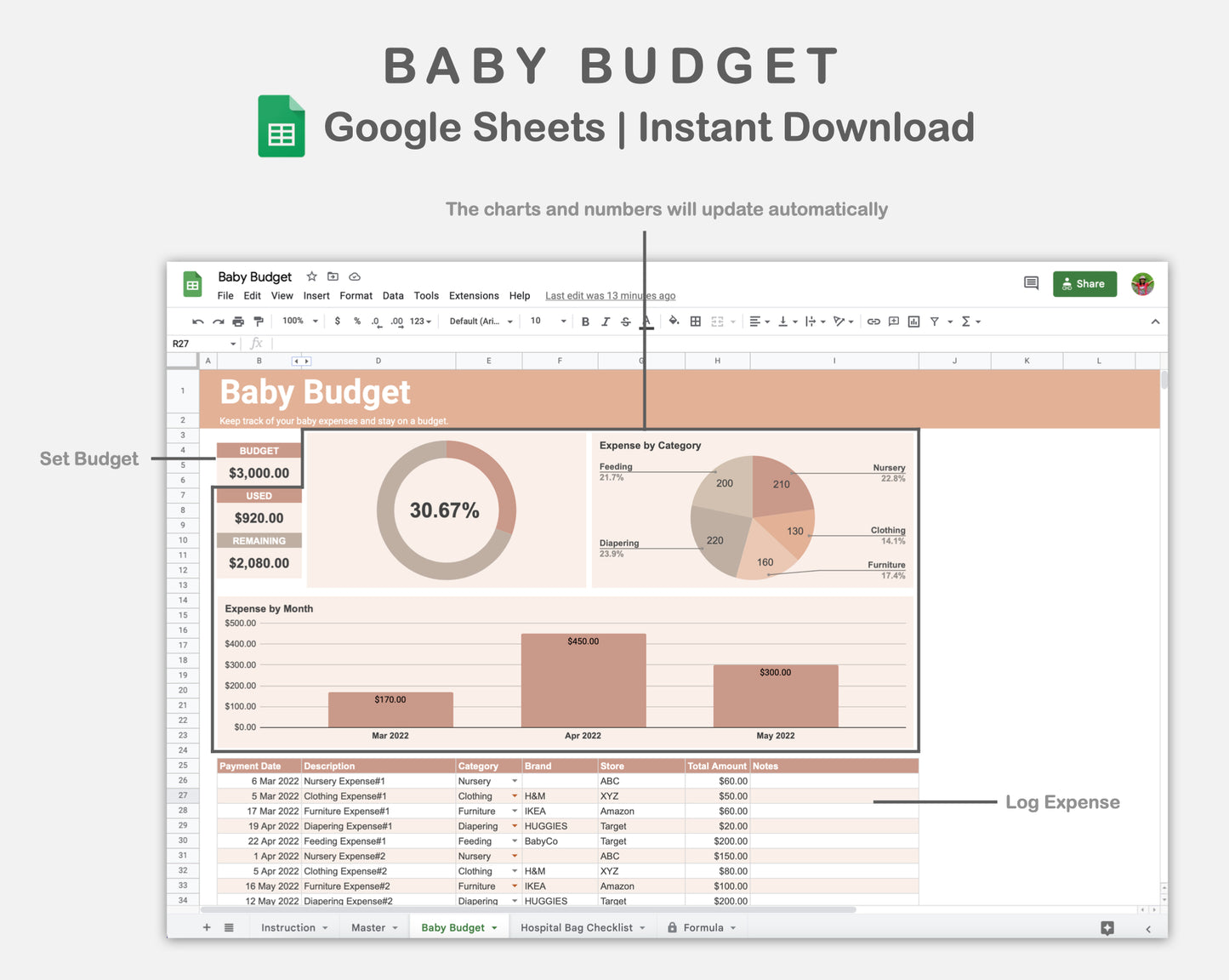Click the Insert link icon
The width and height of the screenshot is (1229, 980).
pos(873,321)
